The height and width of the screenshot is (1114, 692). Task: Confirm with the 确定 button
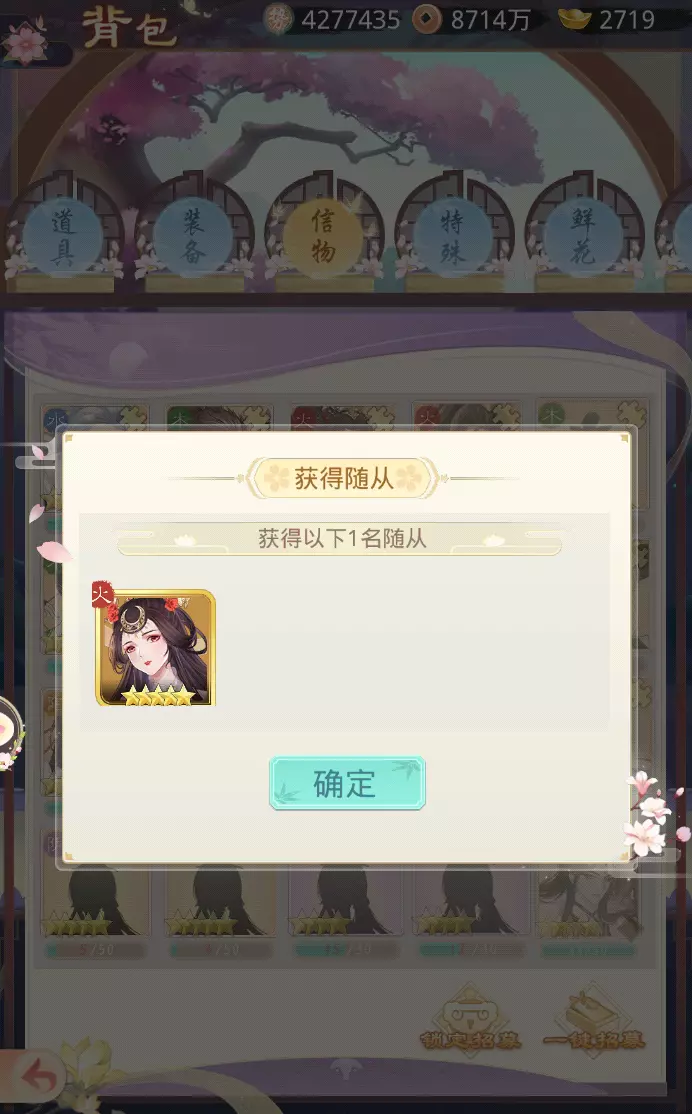347,783
